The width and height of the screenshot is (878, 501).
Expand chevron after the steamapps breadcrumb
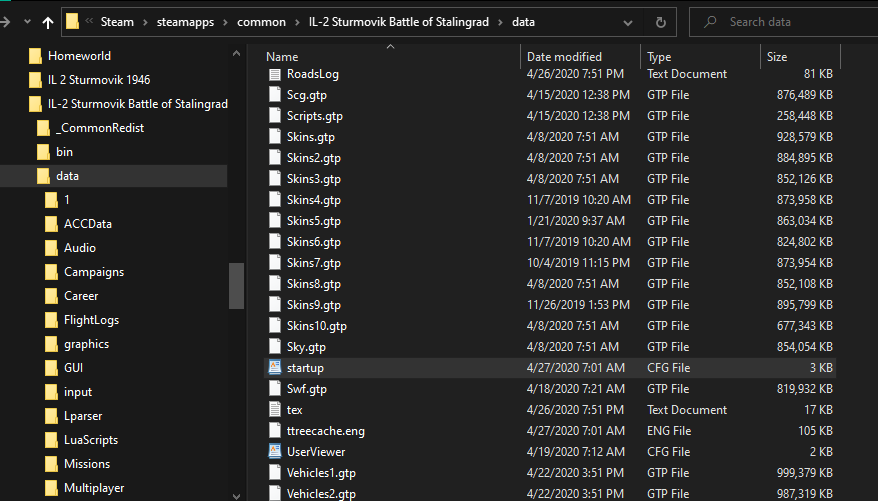pyautogui.click(x=226, y=22)
